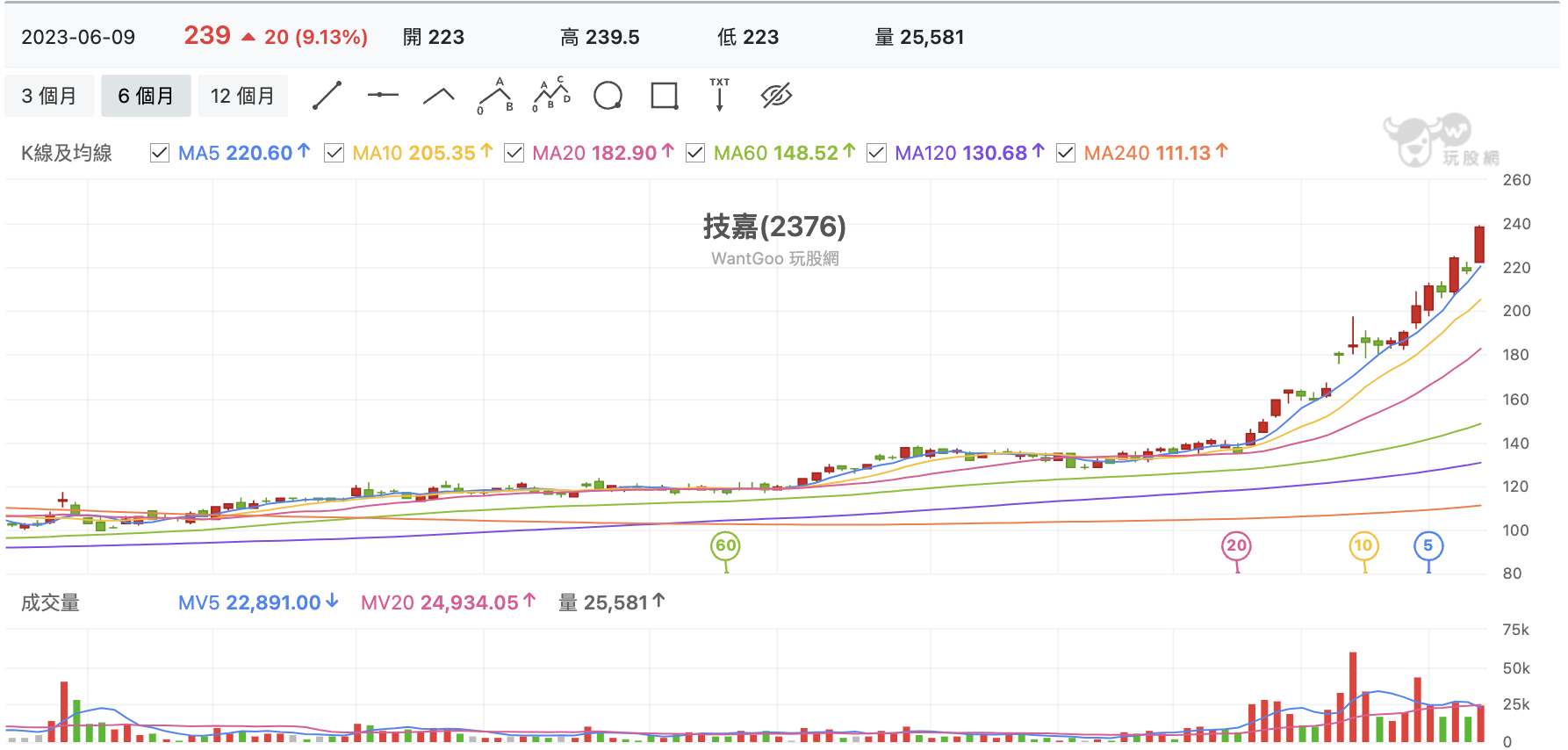Click the header 量 25,581 volume
Image resolution: width=1568 pixels, height=750 pixels.
[919, 37]
